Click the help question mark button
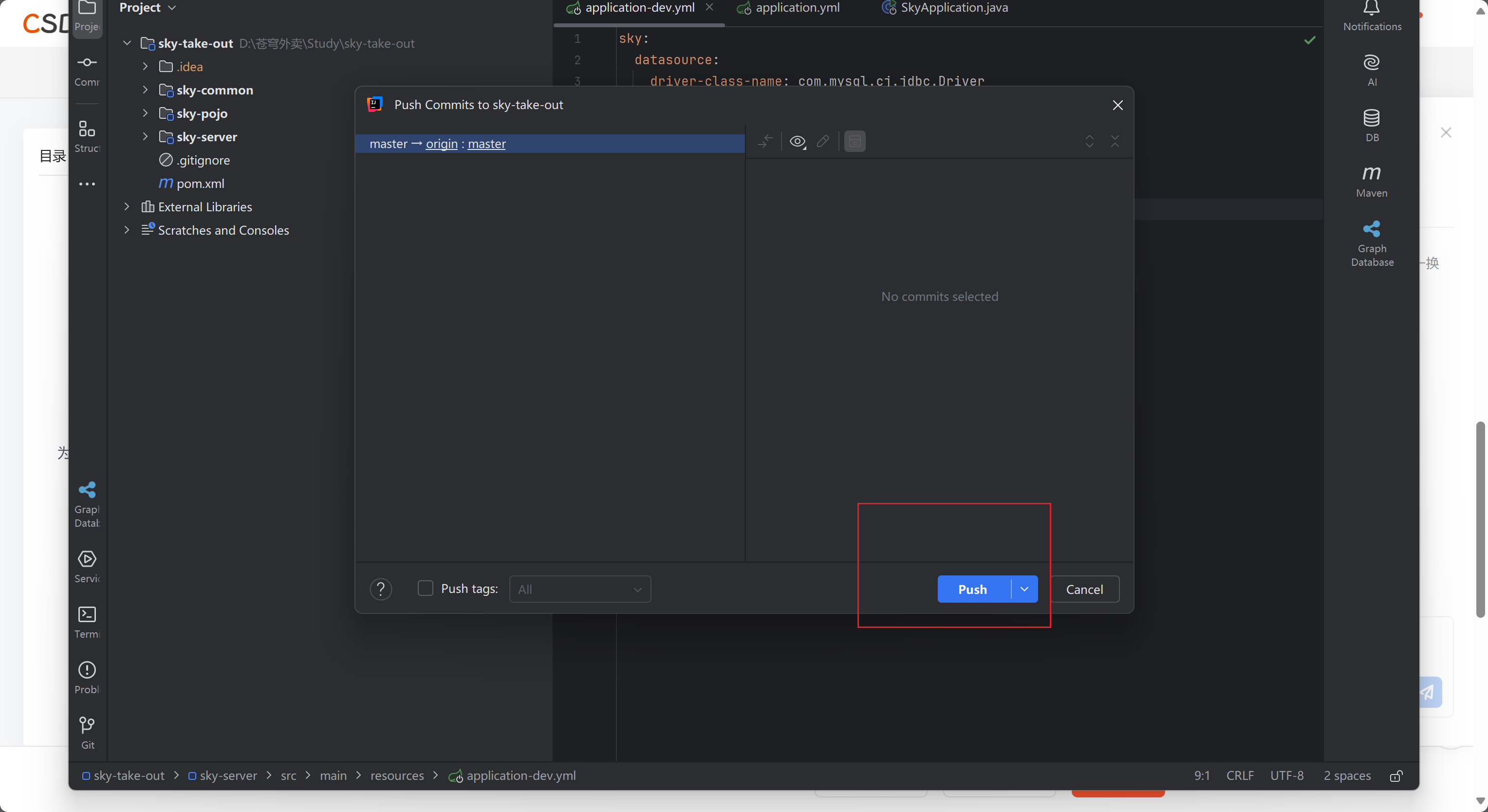This screenshot has height=812, width=1488. [381, 589]
